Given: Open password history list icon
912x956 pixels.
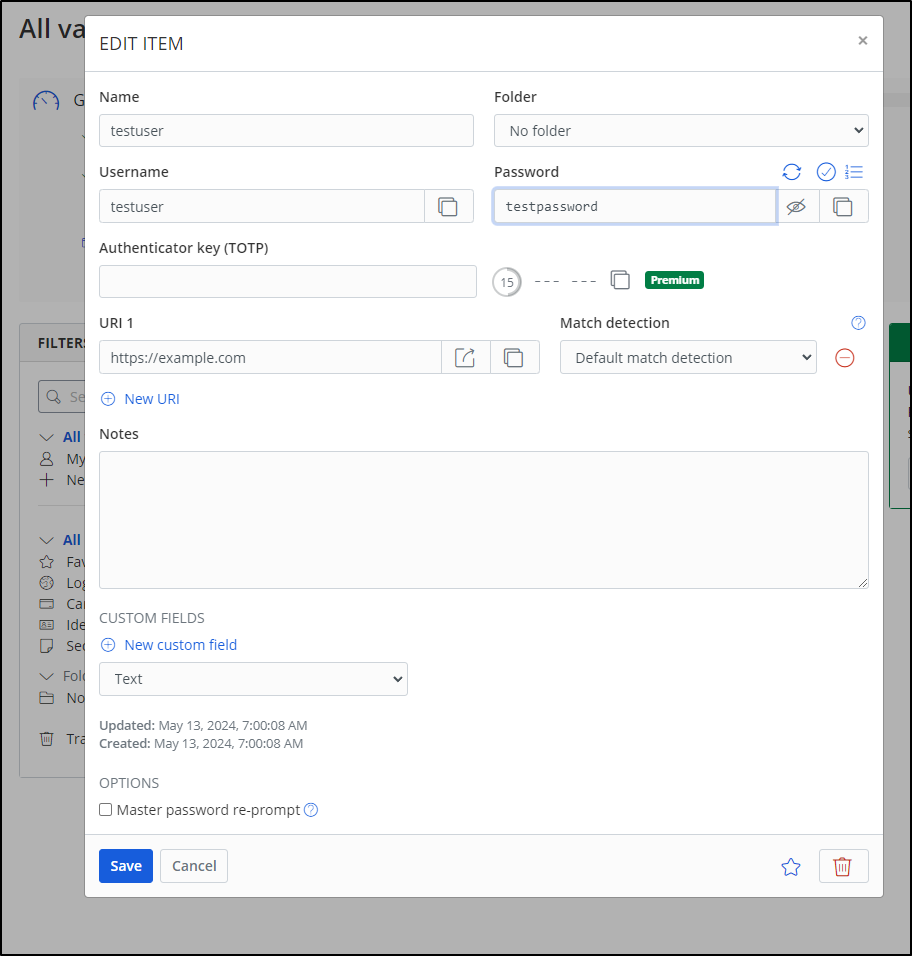Looking at the screenshot, I should pyautogui.click(x=853, y=172).
